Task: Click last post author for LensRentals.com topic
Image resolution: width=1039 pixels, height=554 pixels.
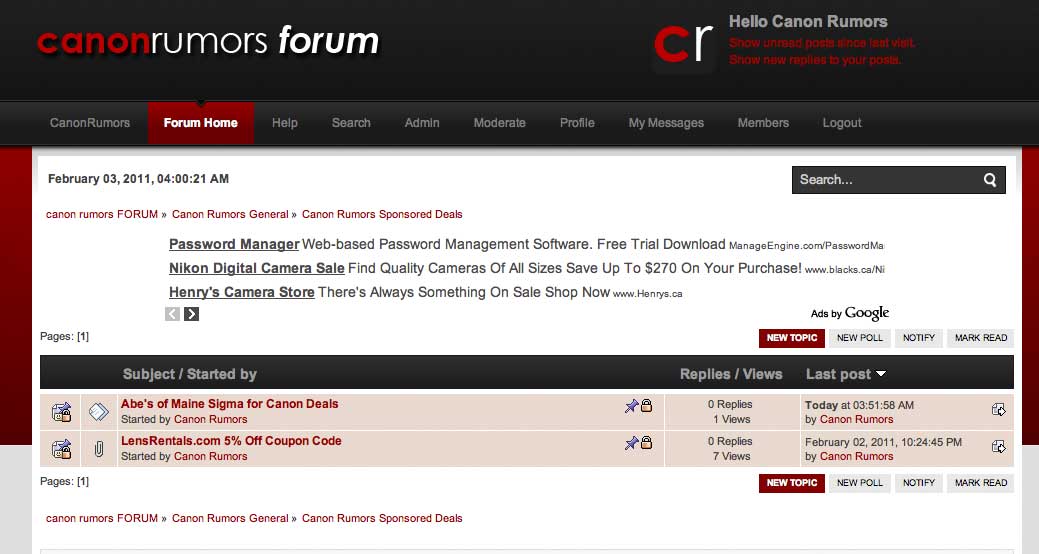Action: click(x=857, y=457)
